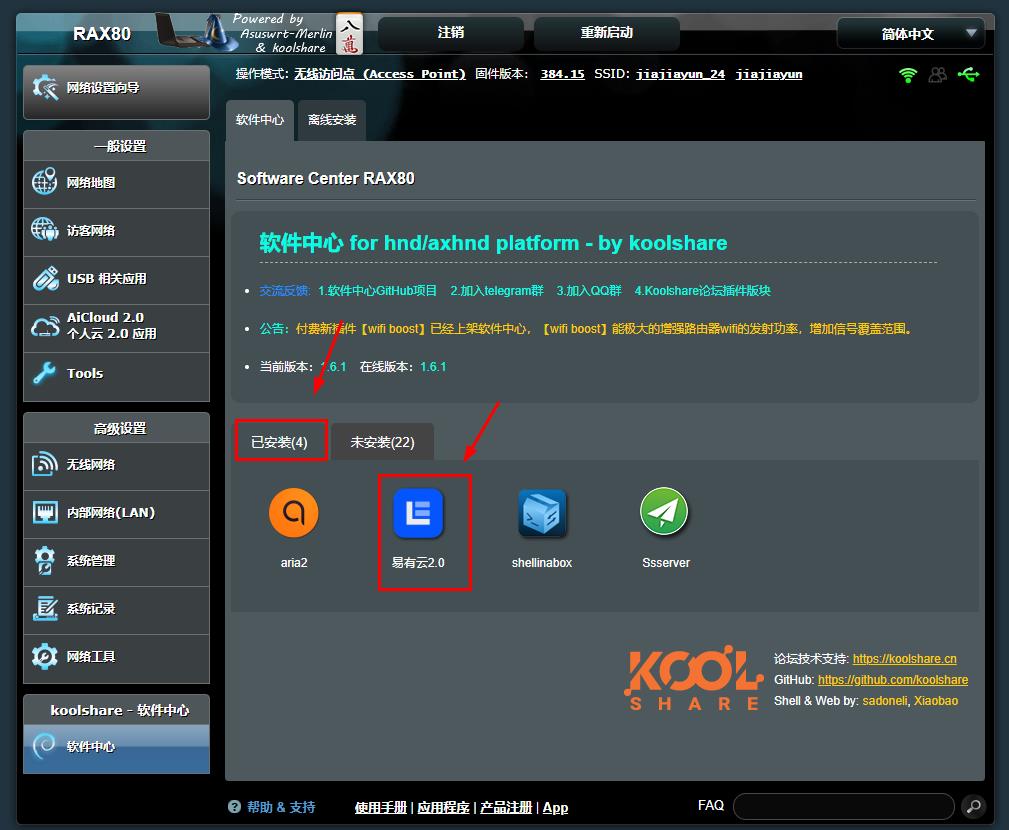The image size is (1009, 830).
Task: Switch to the 软件中心 top tab
Action: click(260, 120)
